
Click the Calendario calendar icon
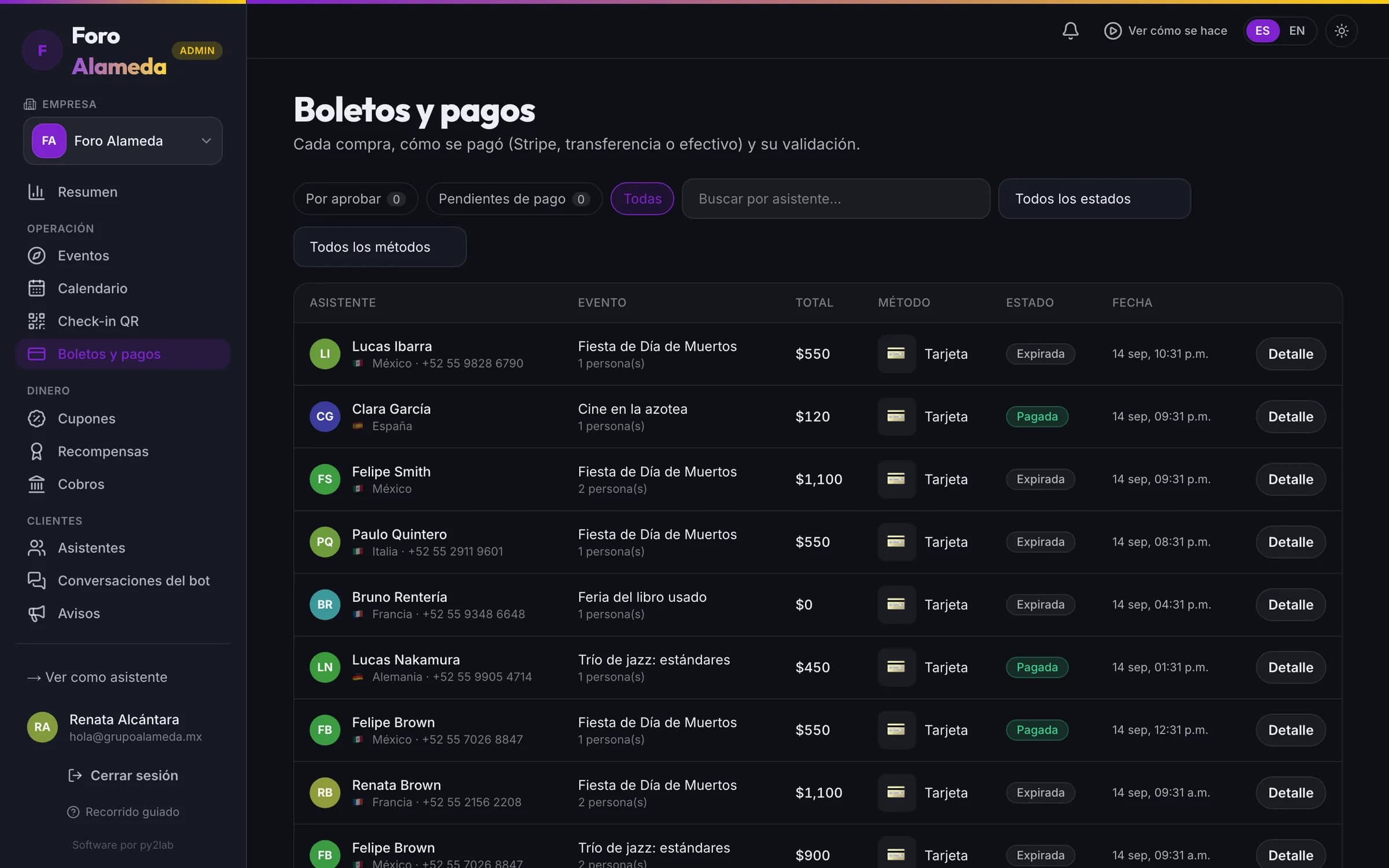pos(36,288)
